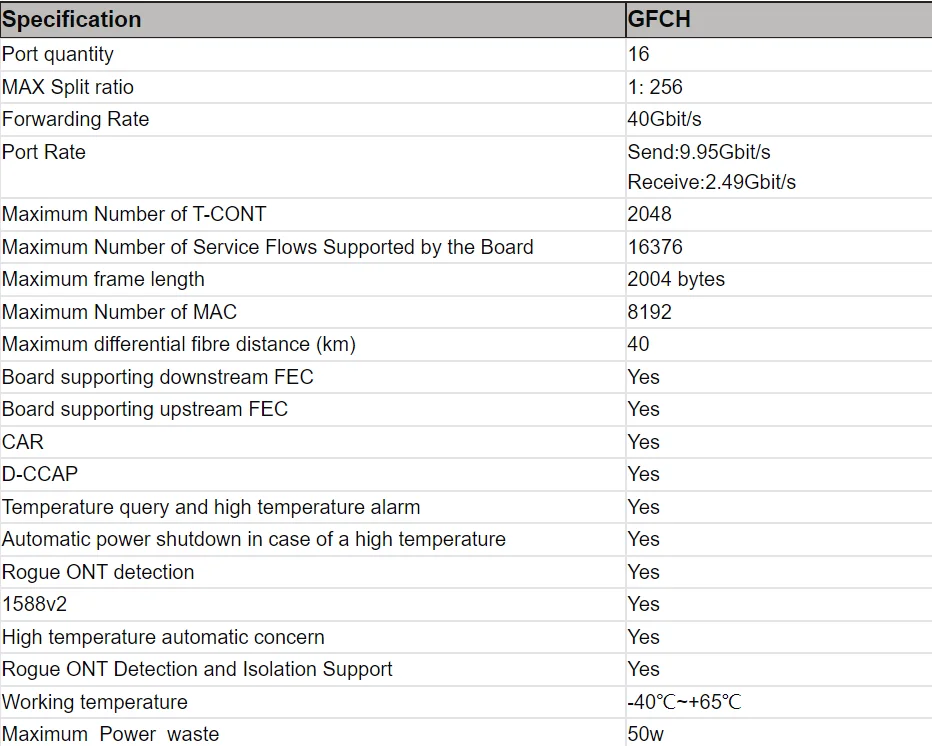Screen dimensions: 932x746
Task: Click Yes value beside CAR
Action: pyautogui.click(x=643, y=442)
